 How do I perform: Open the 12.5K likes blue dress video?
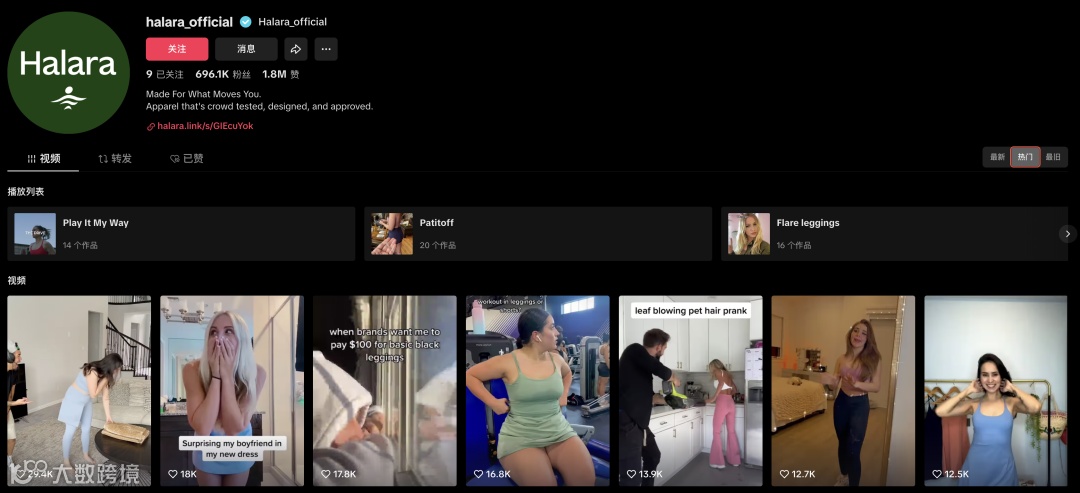996,391
